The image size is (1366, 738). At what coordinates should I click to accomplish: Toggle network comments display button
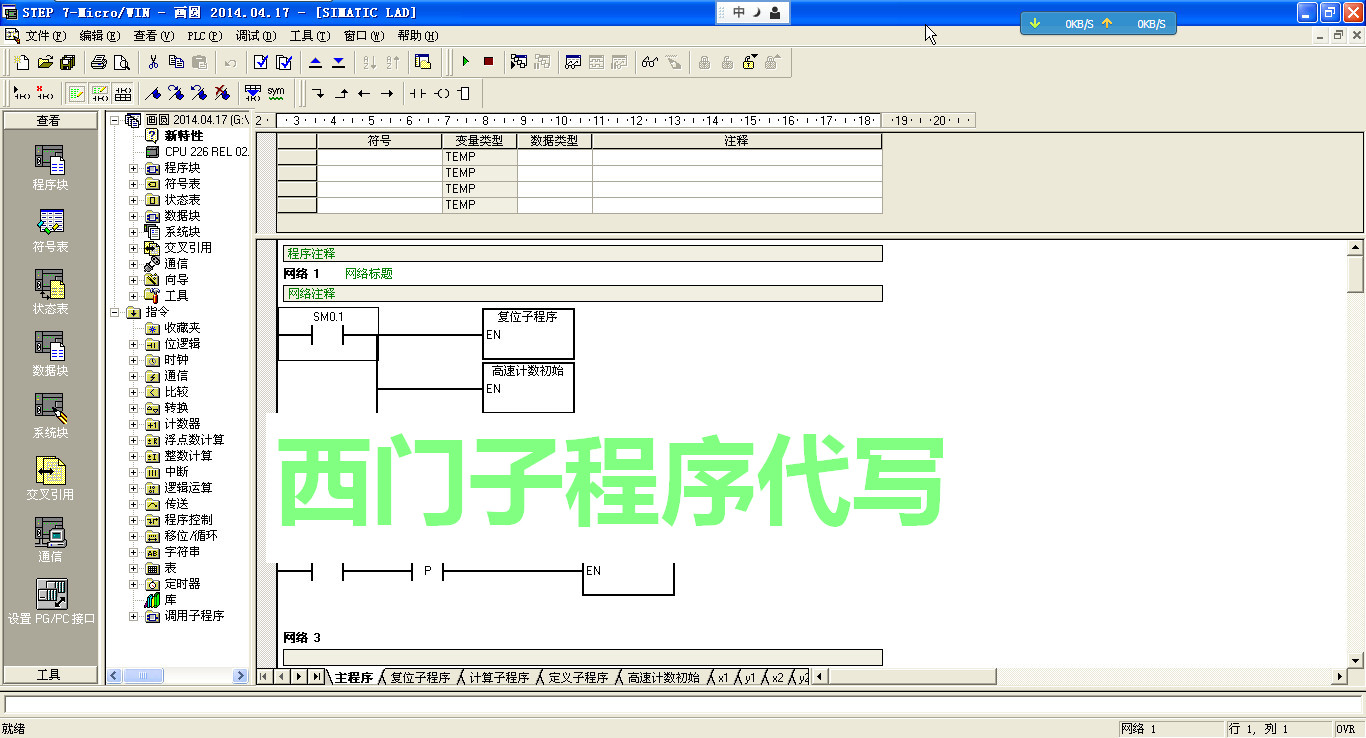[99, 94]
